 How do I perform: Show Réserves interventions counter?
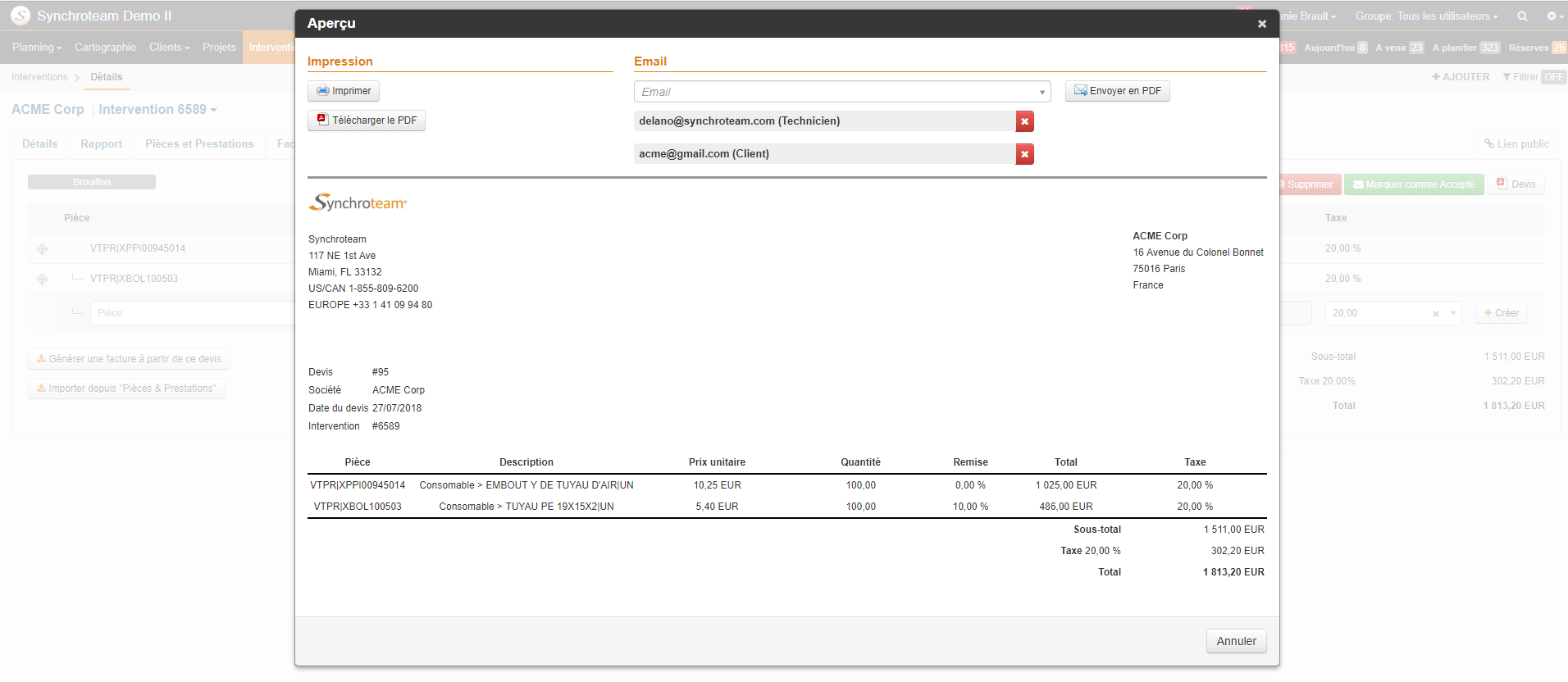point(1537,48)
